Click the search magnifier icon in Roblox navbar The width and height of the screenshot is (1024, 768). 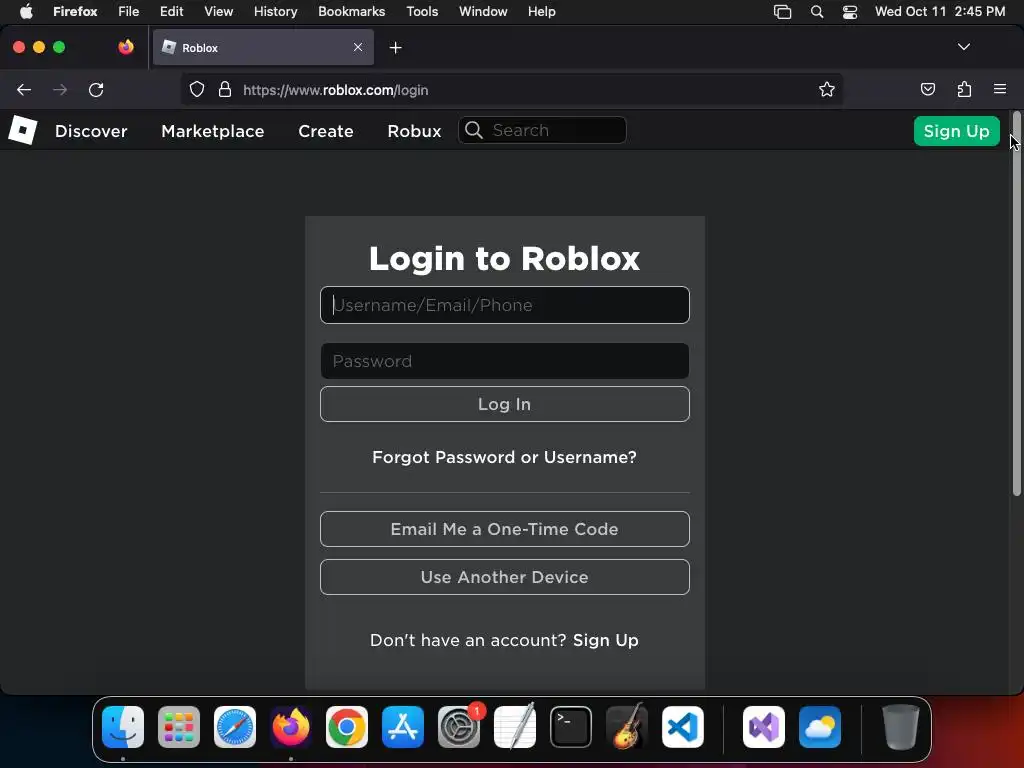[x=474, y=130]
